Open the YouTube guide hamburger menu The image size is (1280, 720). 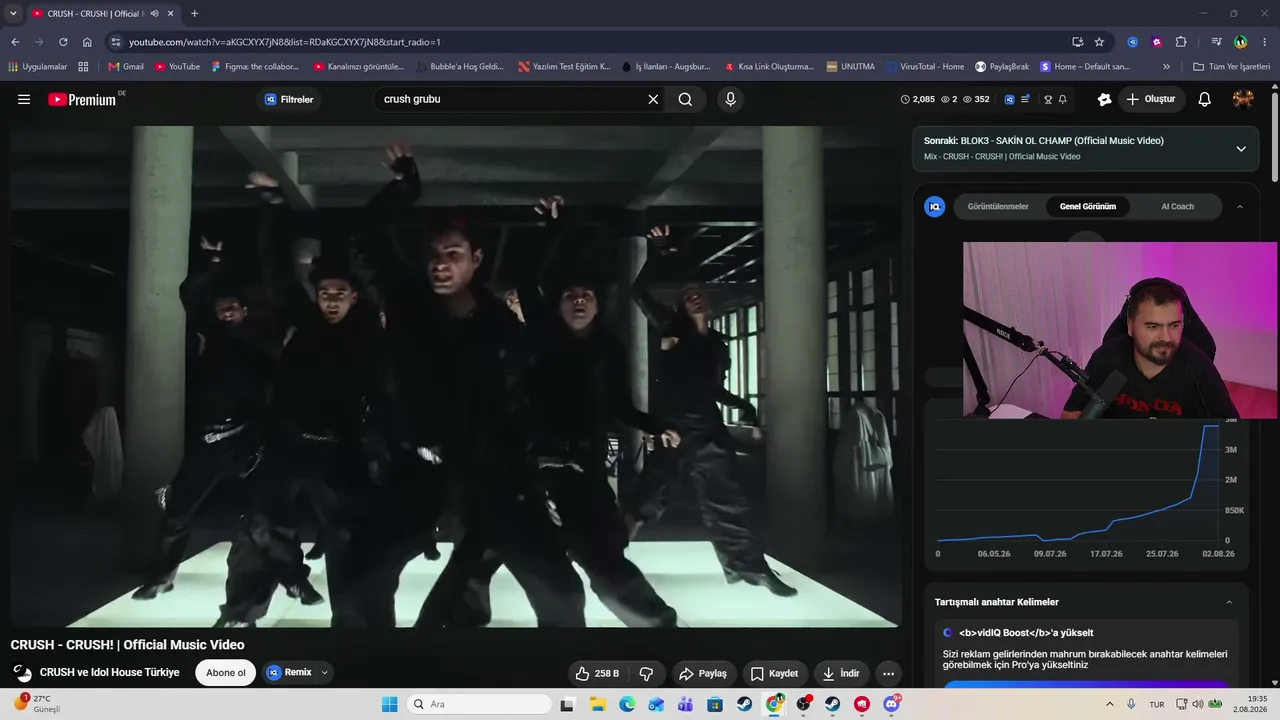(x=24, y=99)
